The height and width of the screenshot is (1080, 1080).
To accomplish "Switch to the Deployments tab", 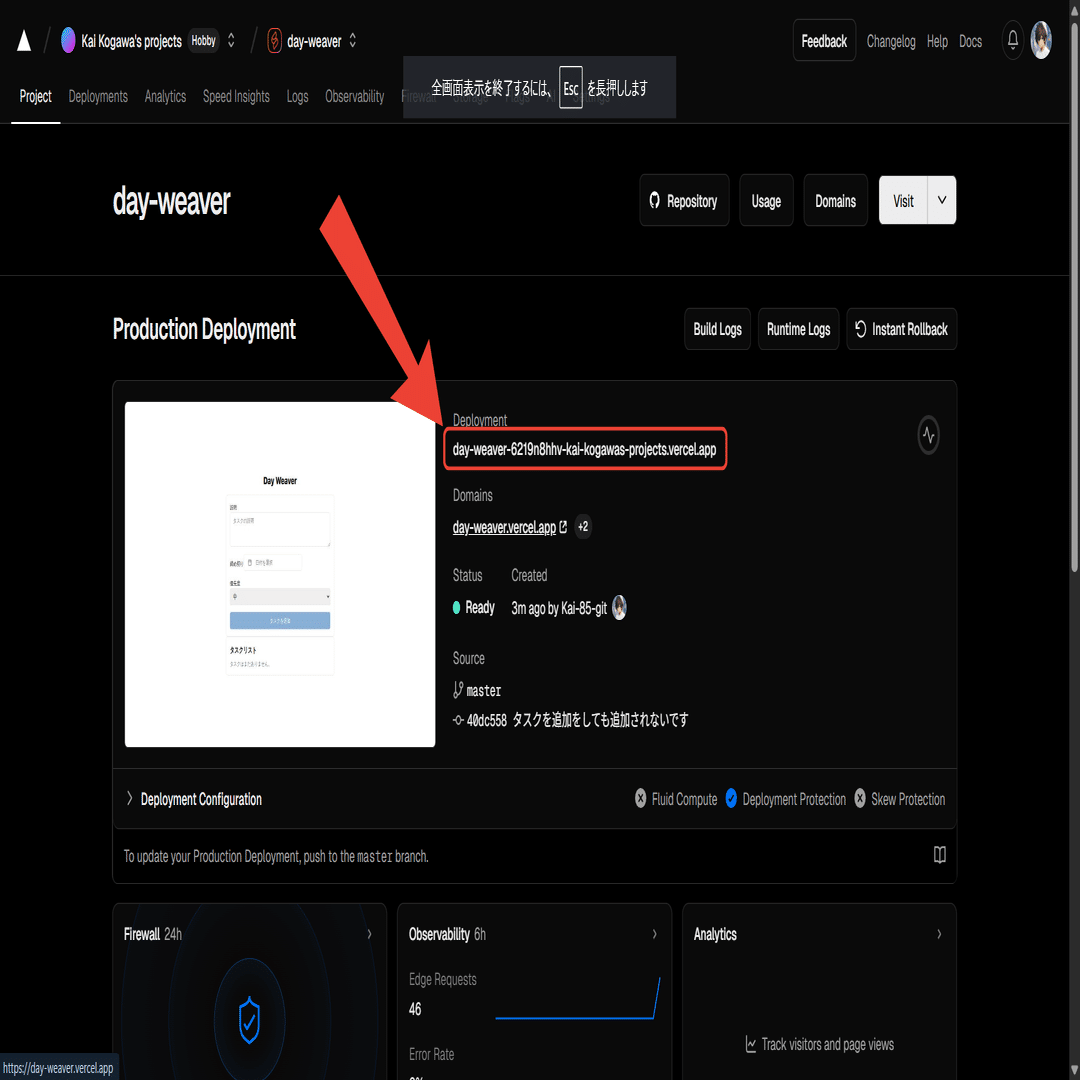I will pyautogui.click(x=98, y=96).
